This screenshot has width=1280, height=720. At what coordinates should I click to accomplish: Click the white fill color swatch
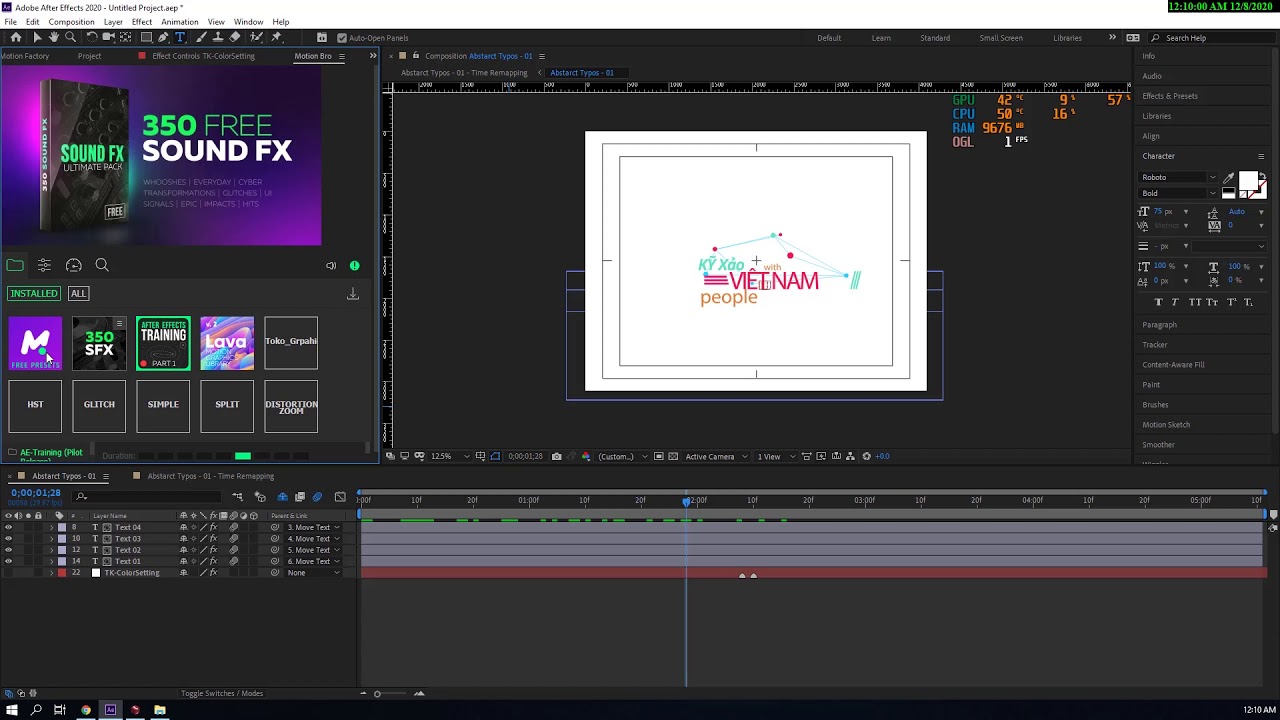click(1248, 182)
